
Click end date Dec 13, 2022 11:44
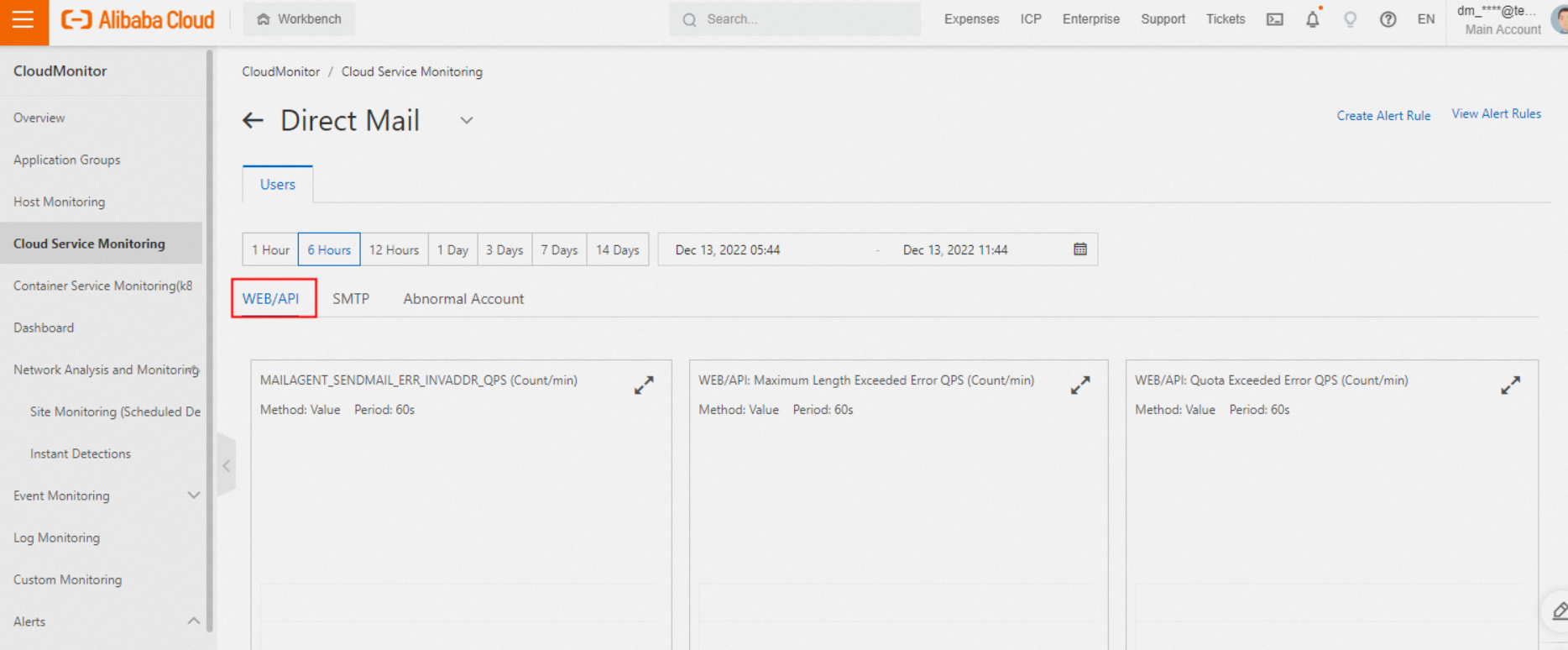(955, 249)
